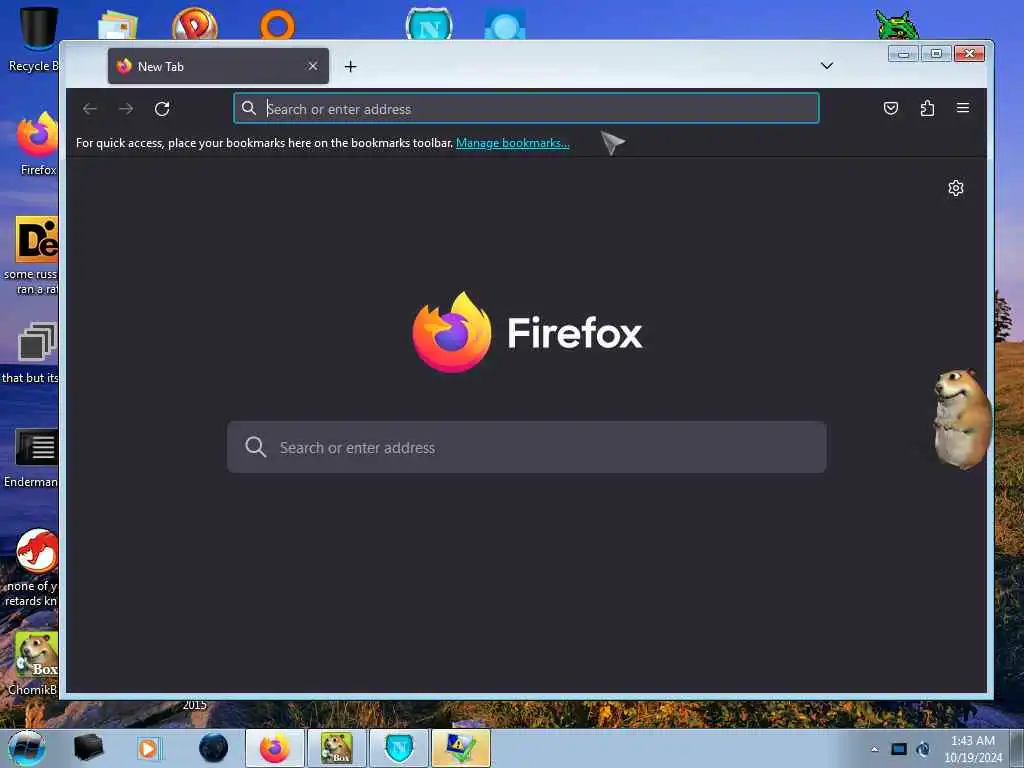This screenshot has width=1024, height=768.
Task: Click the Firefox taskbar button
Action: pyautogui.click(x=275, y=748)
